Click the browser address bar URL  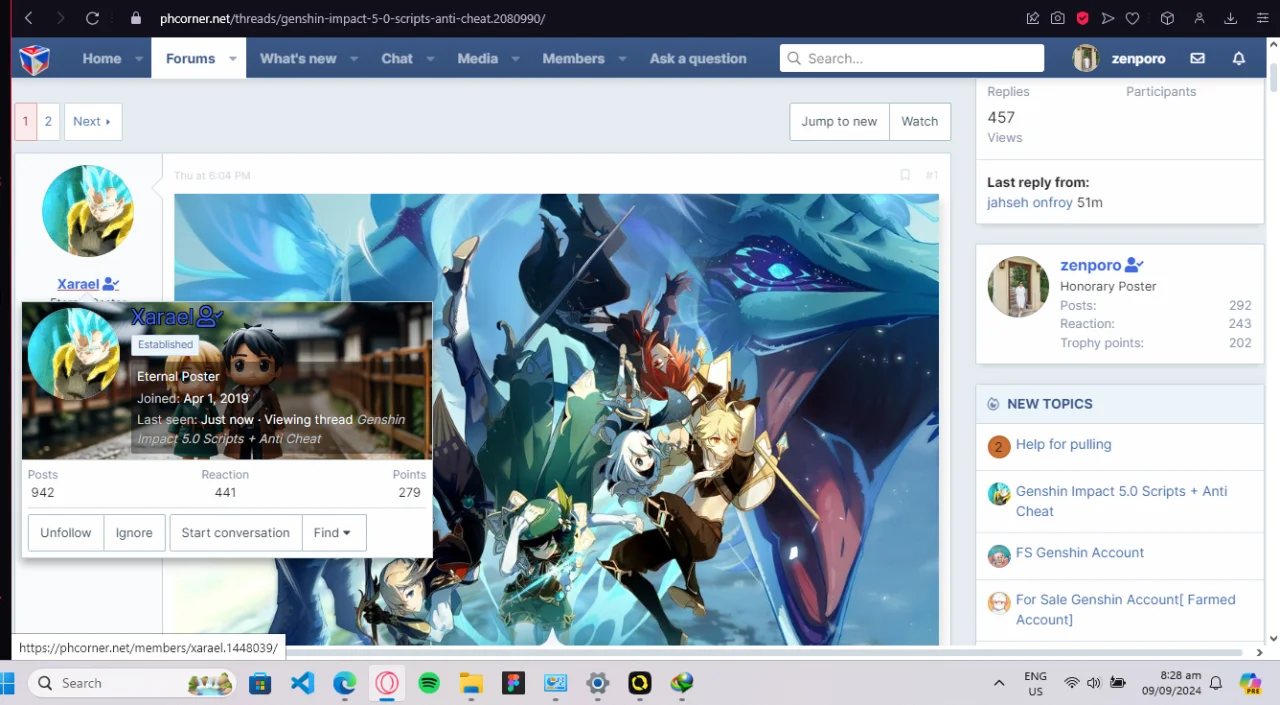point(352,18)
